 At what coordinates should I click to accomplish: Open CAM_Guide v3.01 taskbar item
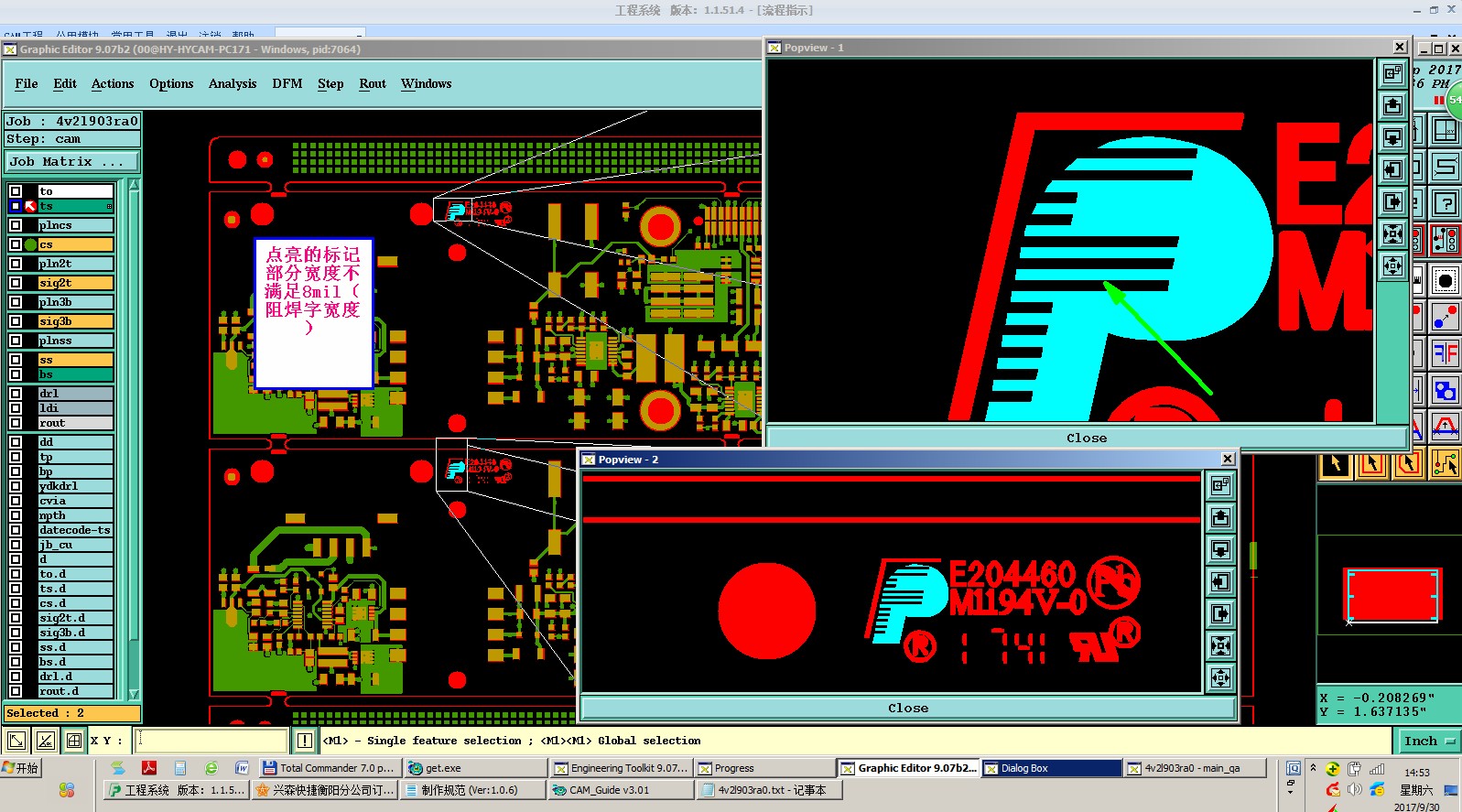point(621,790)
